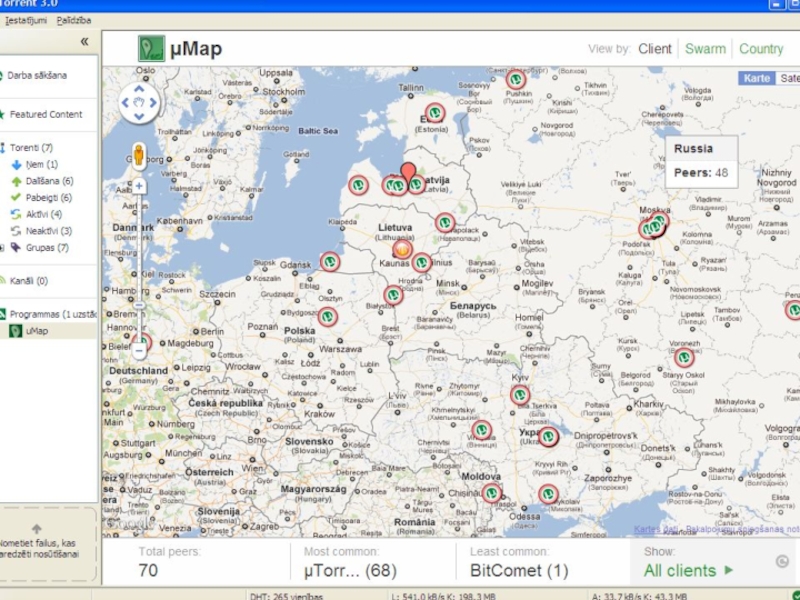The width and height of the screenshot is (800, 600).
Task: Open the Iestatījumi menu
Action: [x=26, y=20]
